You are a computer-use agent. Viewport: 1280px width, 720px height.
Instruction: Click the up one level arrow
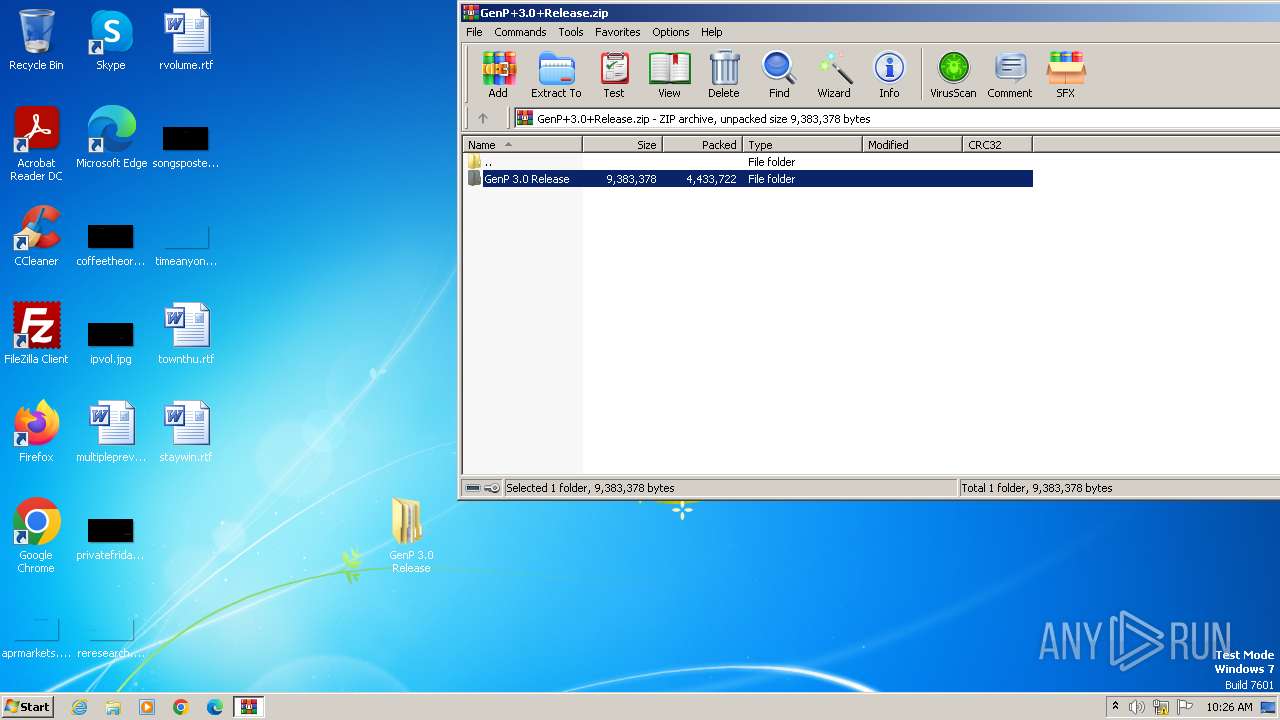(483, 118)
